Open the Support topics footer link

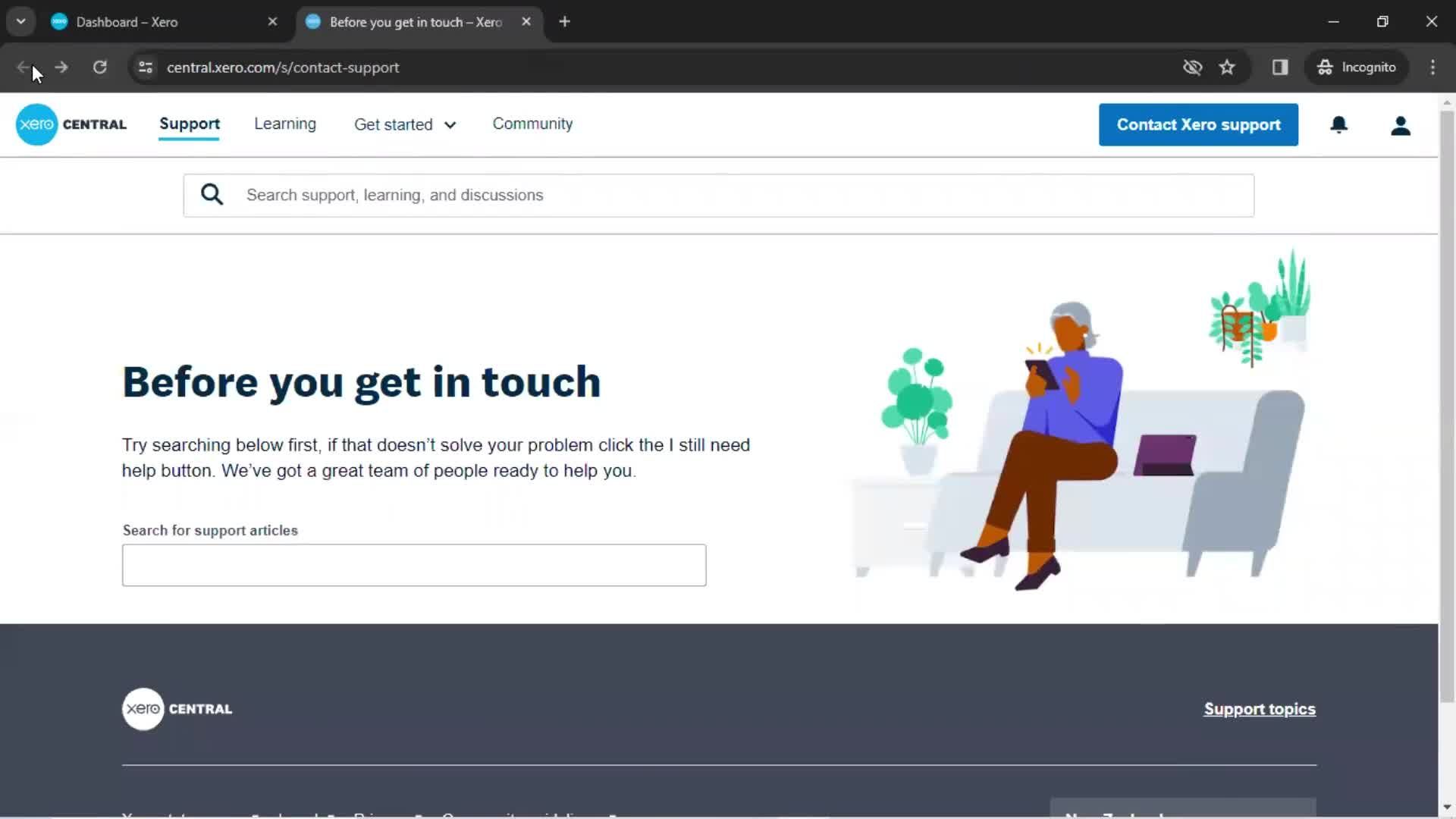click(x=1260, y=709)
